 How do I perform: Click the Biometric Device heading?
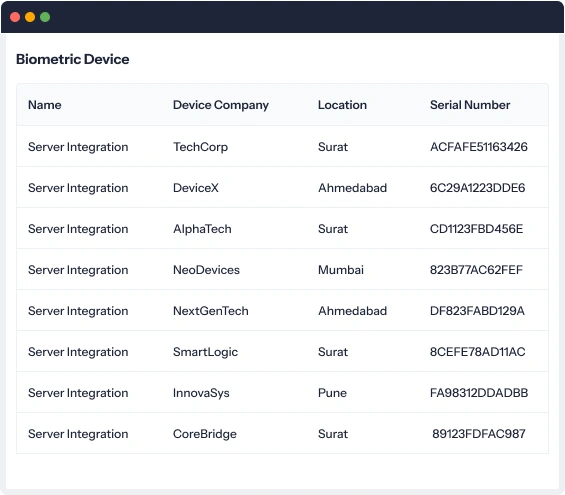pyautogui.click(x=72, y=59)
